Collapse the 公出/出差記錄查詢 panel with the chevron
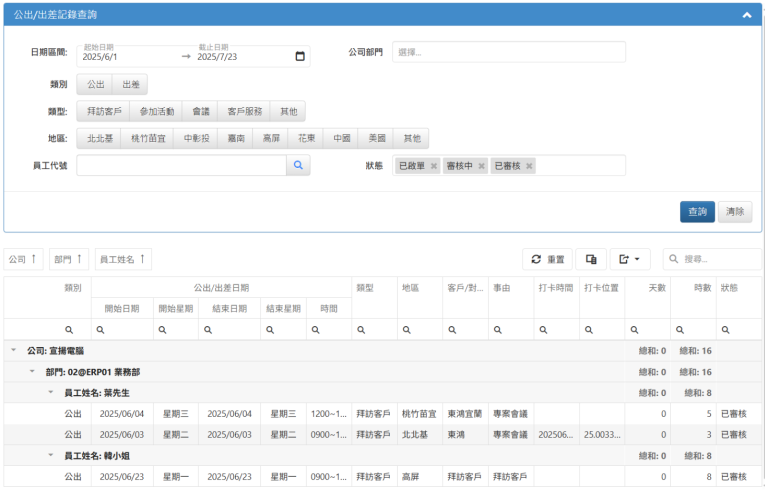 [746, 15]
